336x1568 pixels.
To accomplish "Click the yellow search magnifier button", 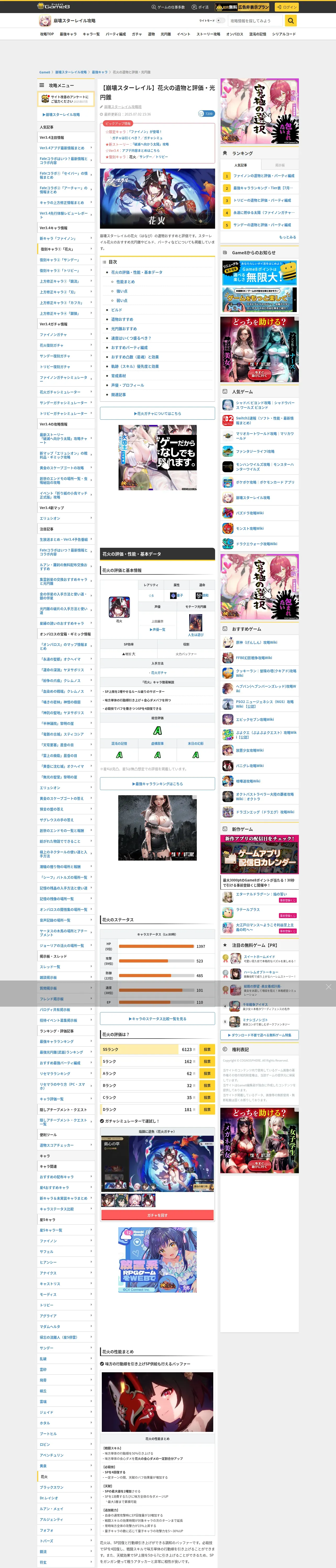I will [291, 21].
